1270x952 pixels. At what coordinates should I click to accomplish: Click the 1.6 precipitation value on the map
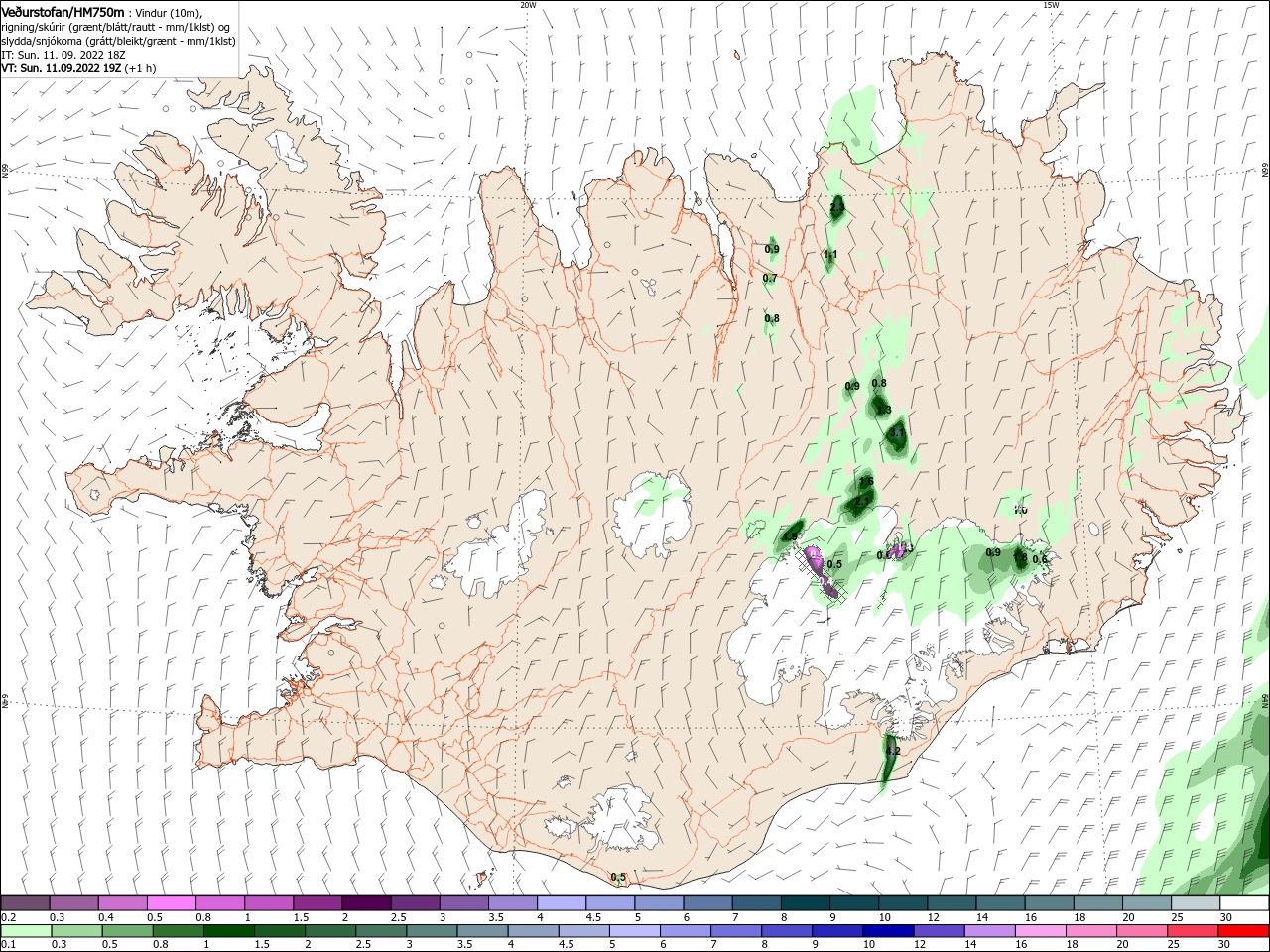pyautogui.click(x=866, y=481)
